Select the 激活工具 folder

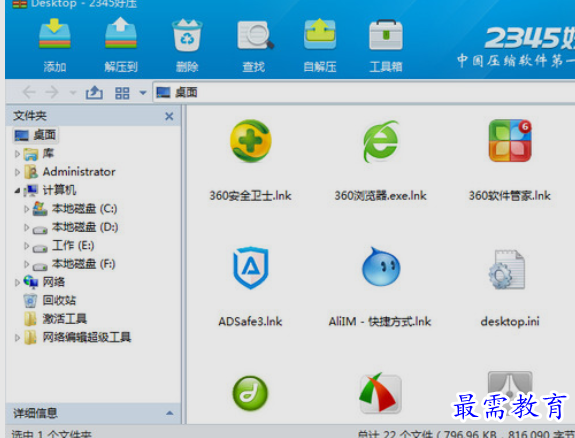pyautogui.click(x=55, y=319)
